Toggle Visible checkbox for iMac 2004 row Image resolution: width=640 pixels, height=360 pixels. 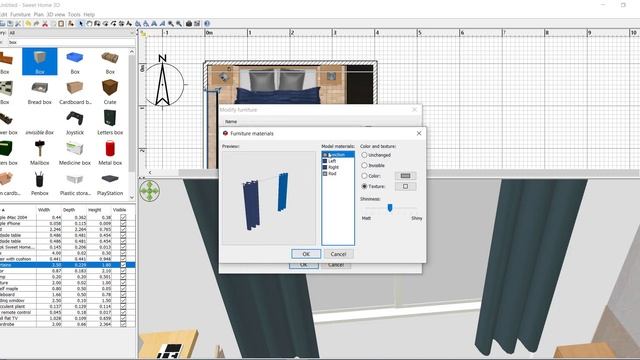pos(123,218)
